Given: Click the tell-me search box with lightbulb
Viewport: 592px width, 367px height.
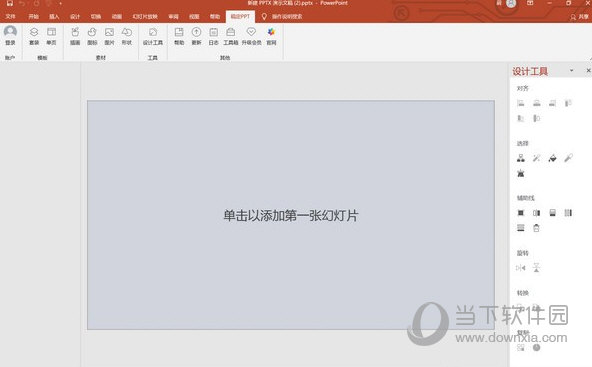Looking at the screenshot, I should pos(282,16).
